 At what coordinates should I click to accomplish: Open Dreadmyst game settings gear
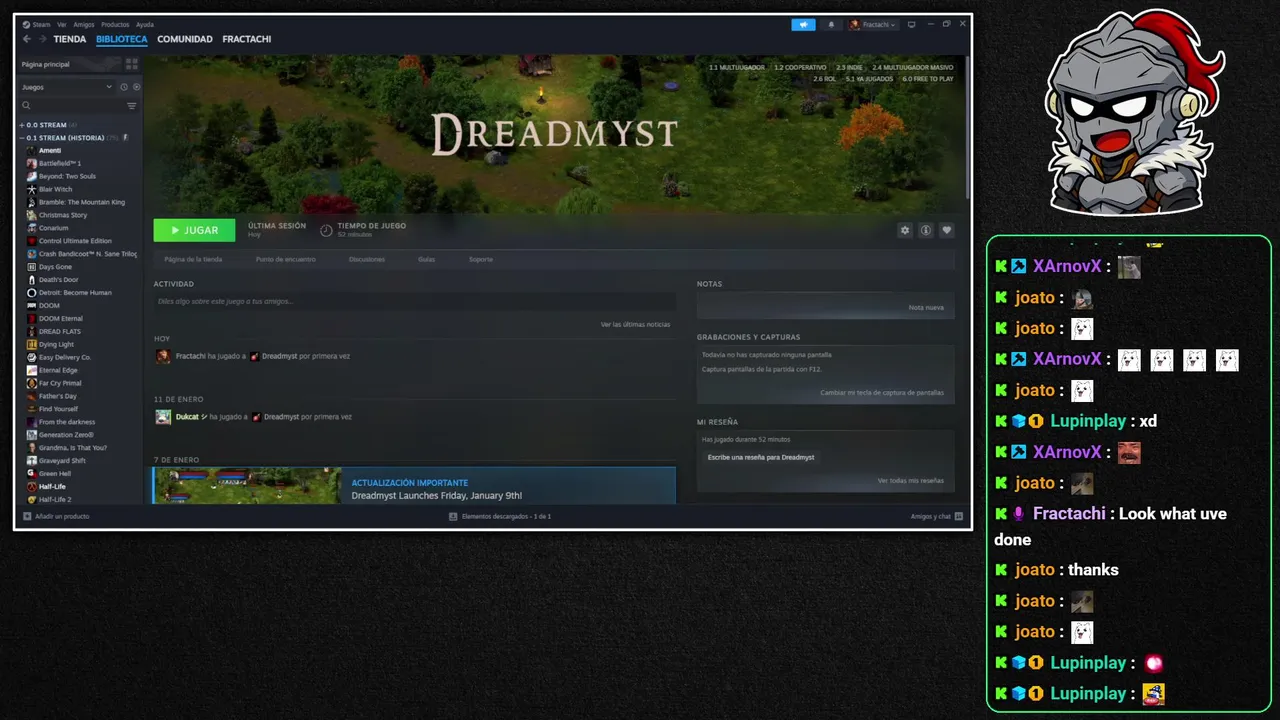905,230
